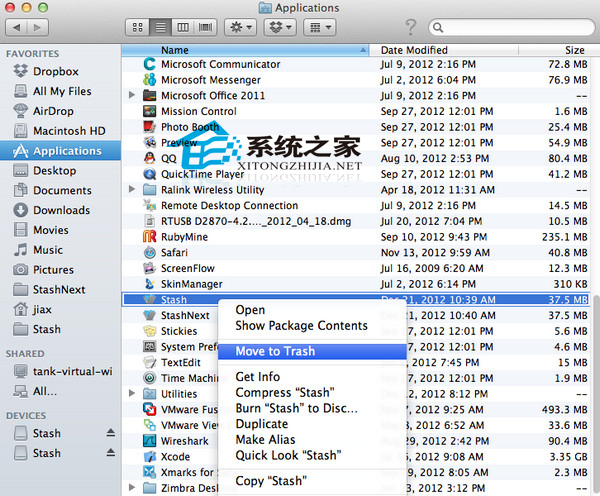Select the RubyMine app icon
600x496 pixels.
(x=149, y=237)
